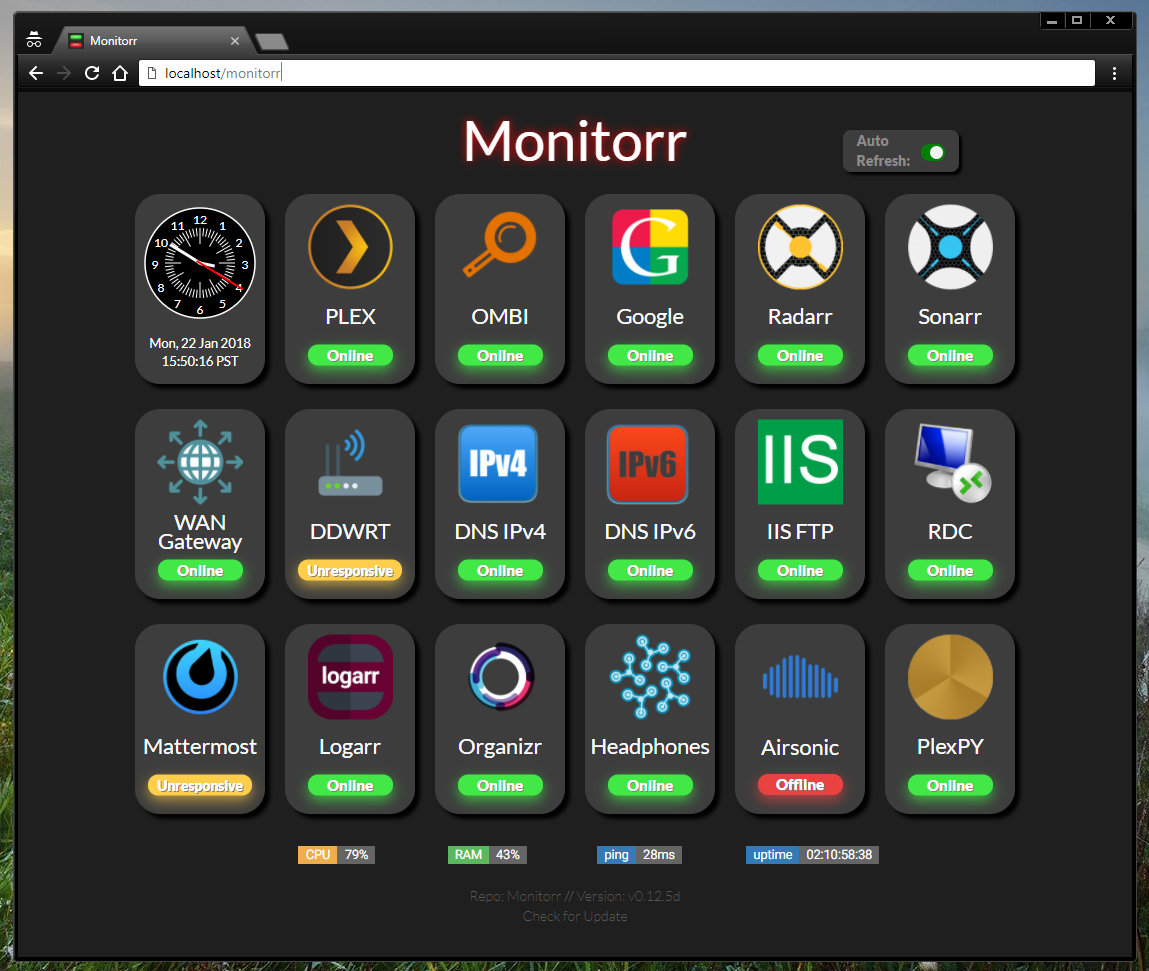Click the RAM 43% indicator

487,854
